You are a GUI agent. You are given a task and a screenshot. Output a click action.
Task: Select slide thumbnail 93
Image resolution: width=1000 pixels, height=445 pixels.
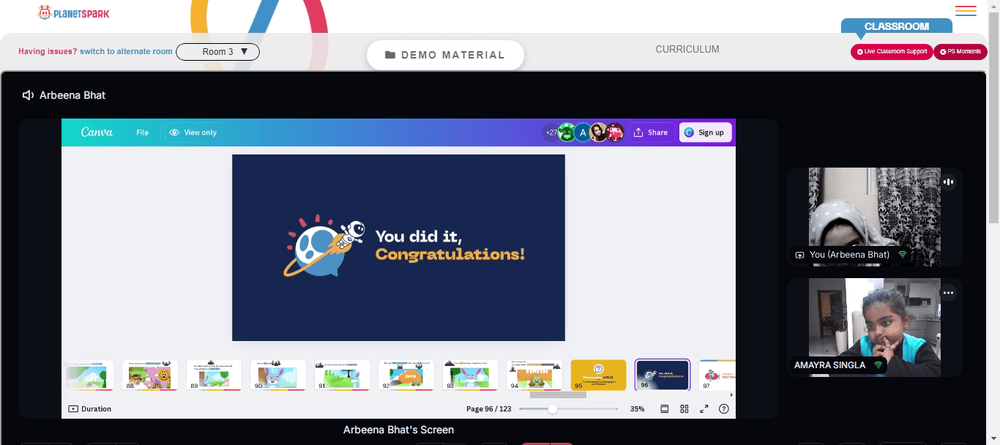click(x=470, y=375)
